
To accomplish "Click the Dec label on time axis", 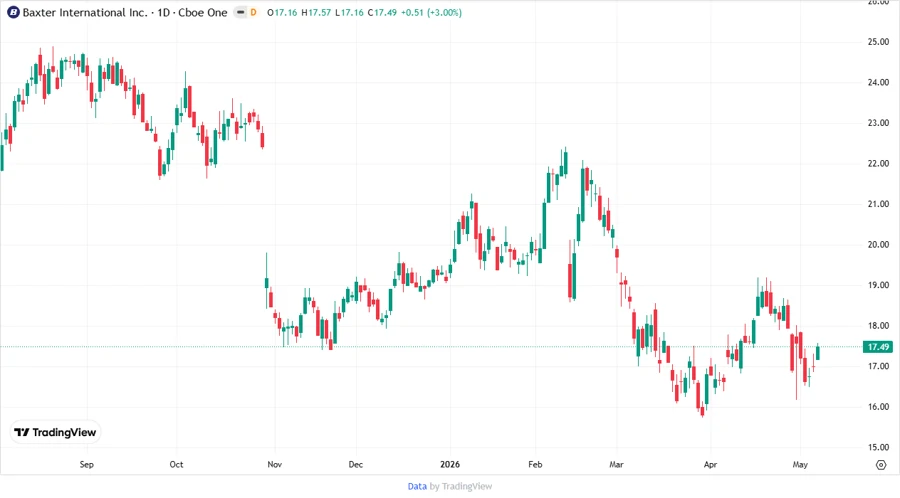I will tap(356, 464).
